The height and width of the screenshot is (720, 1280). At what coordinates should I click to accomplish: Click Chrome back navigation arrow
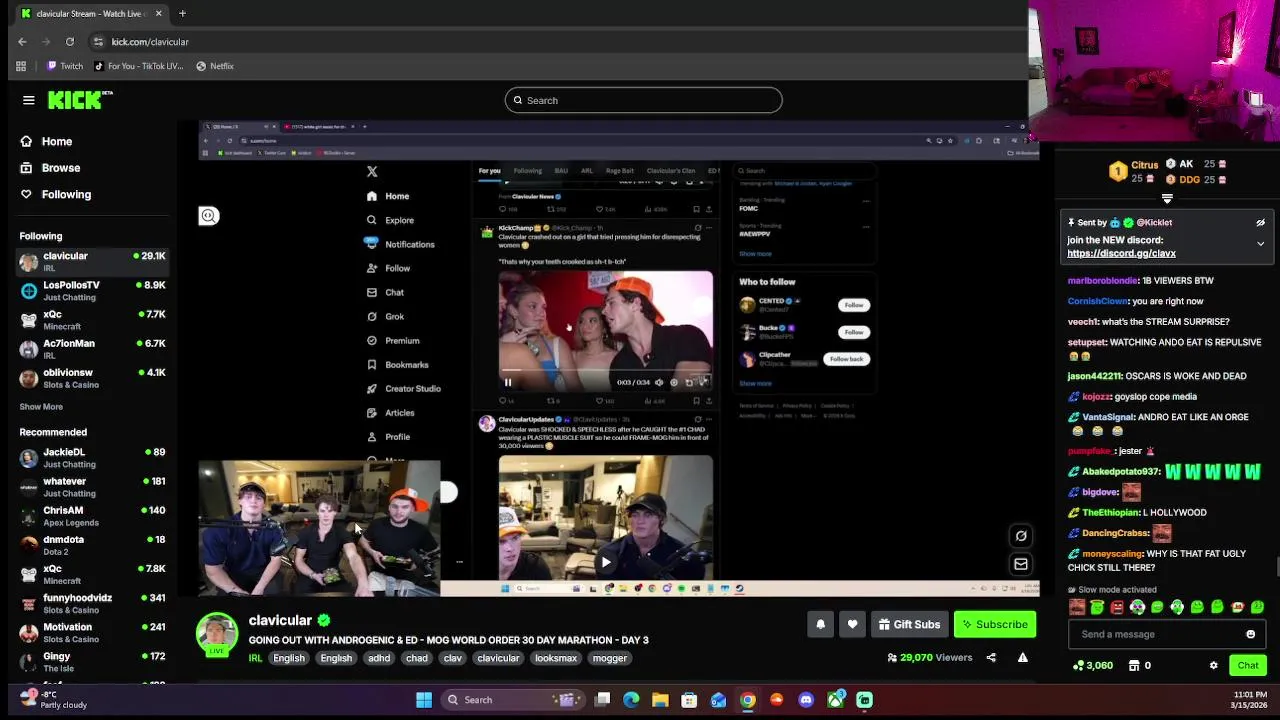22,42
